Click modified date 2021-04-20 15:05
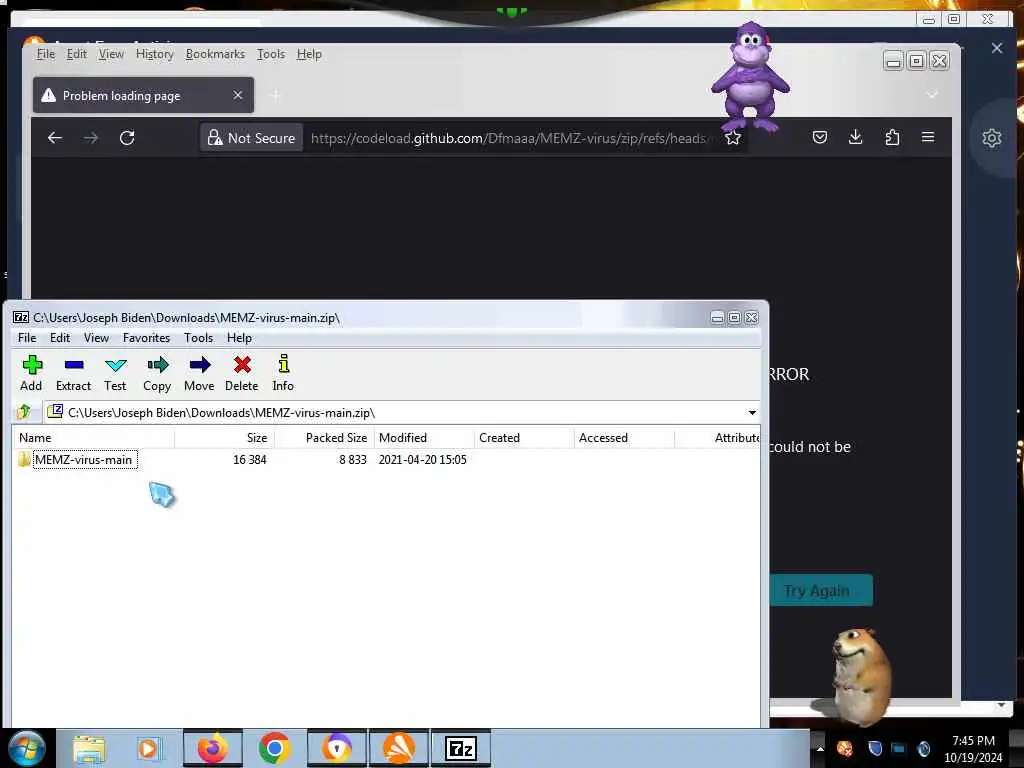 coord(423,460)
